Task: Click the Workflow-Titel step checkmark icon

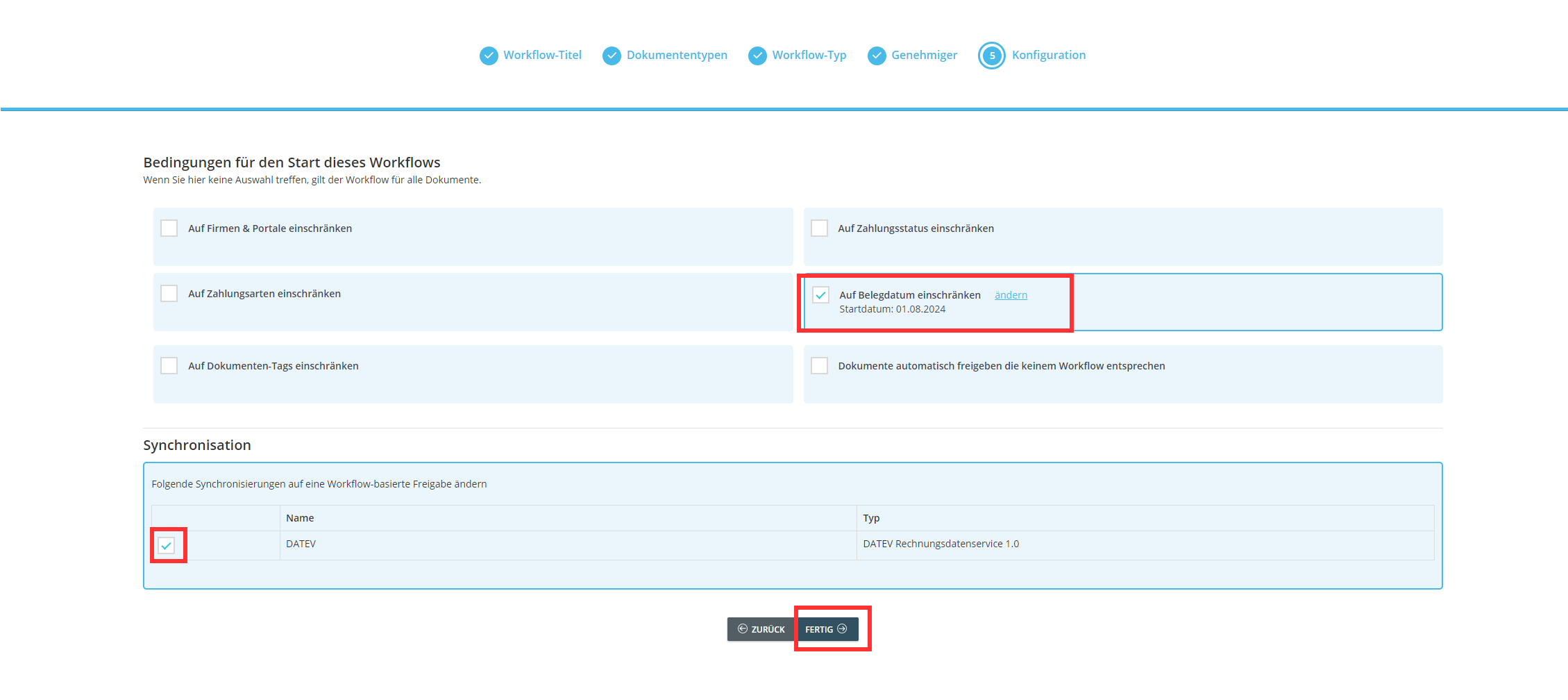Action: 489,56
